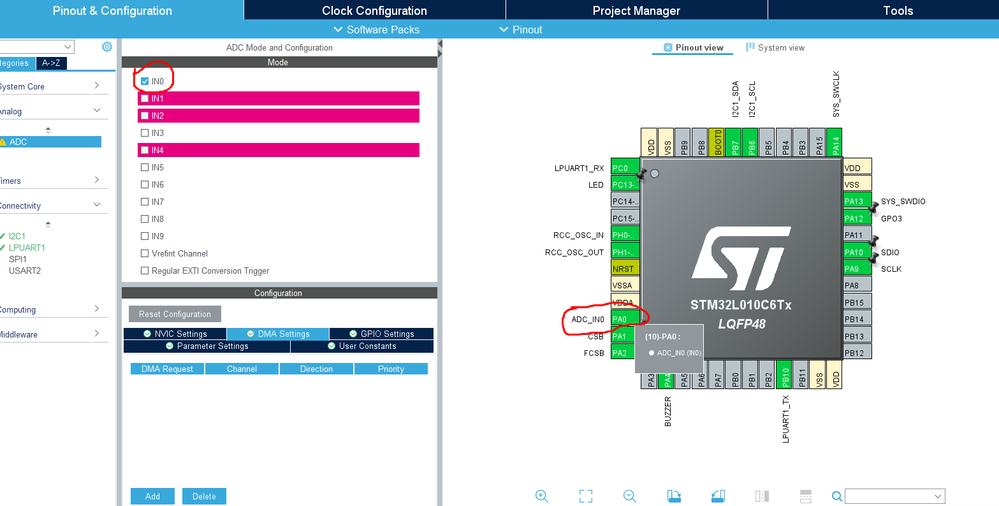
Task: Open the Tools tab
Action: point(898,10)
